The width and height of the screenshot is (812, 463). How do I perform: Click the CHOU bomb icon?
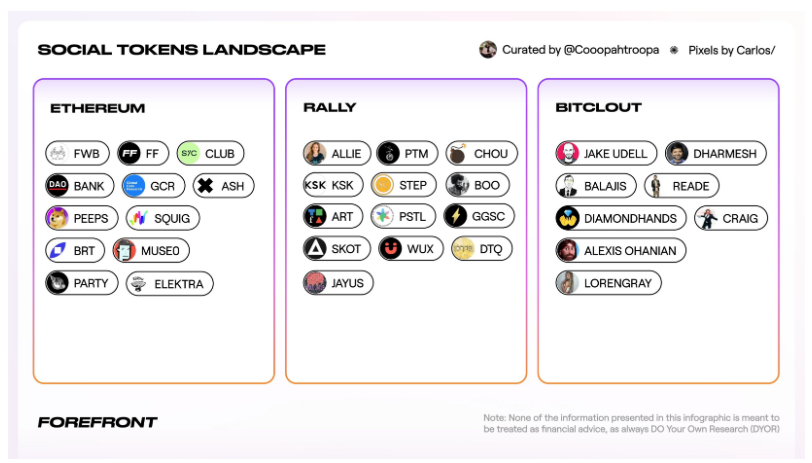pos(458,153)
